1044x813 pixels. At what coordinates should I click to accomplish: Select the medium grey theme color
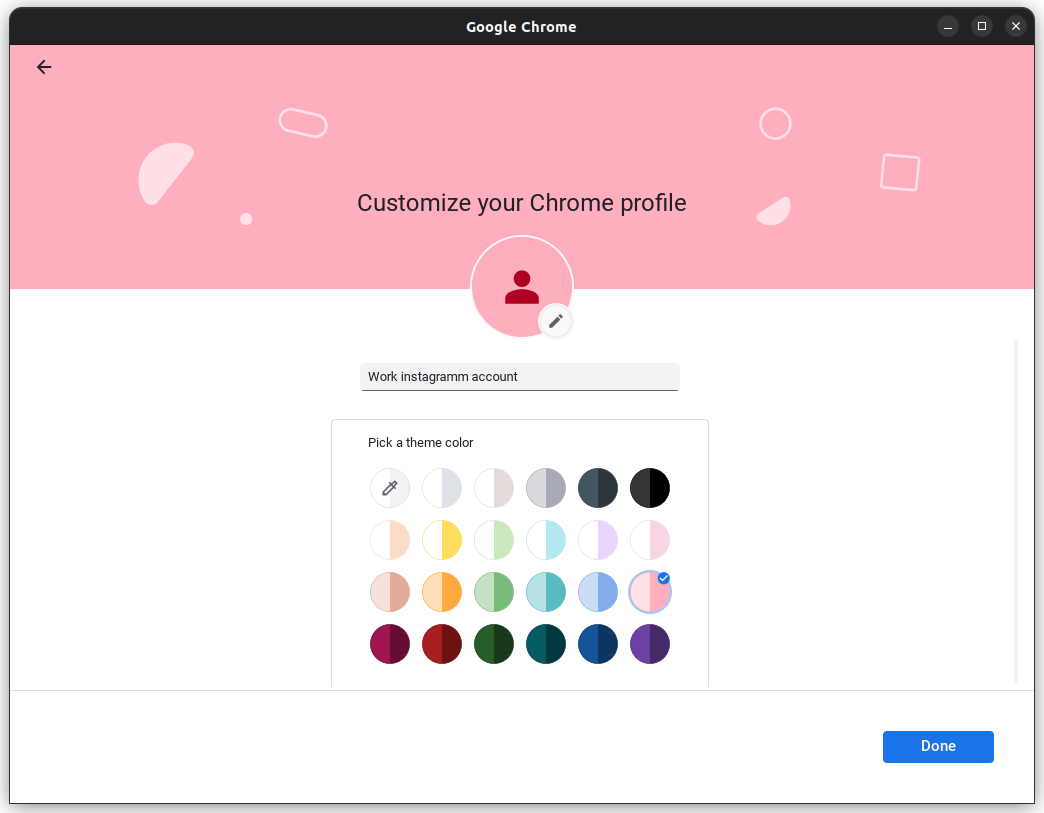pyautogui.click(x=546, y=488)
